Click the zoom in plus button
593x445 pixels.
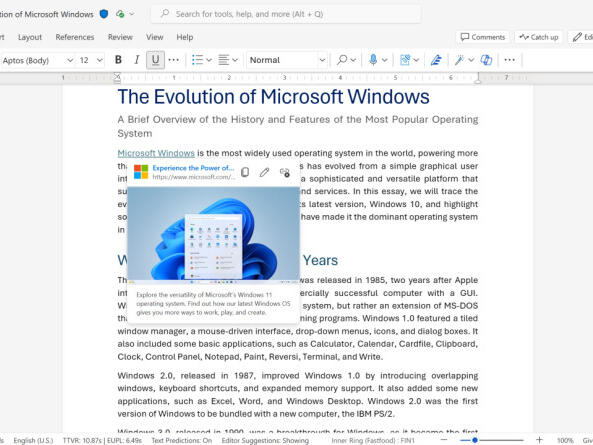tap(539, 440)
